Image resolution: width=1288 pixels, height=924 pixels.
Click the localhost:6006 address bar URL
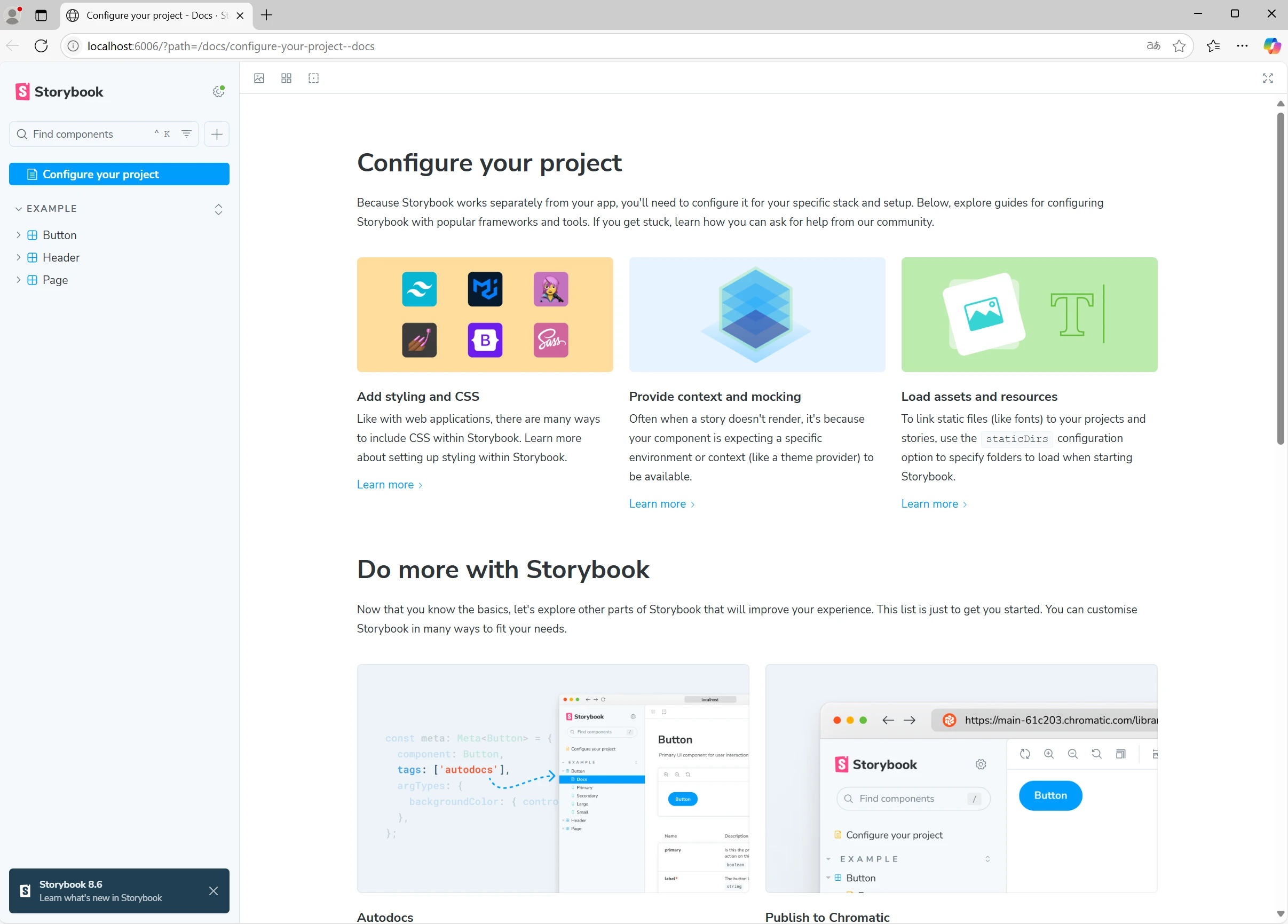click(x=231, y=46)
